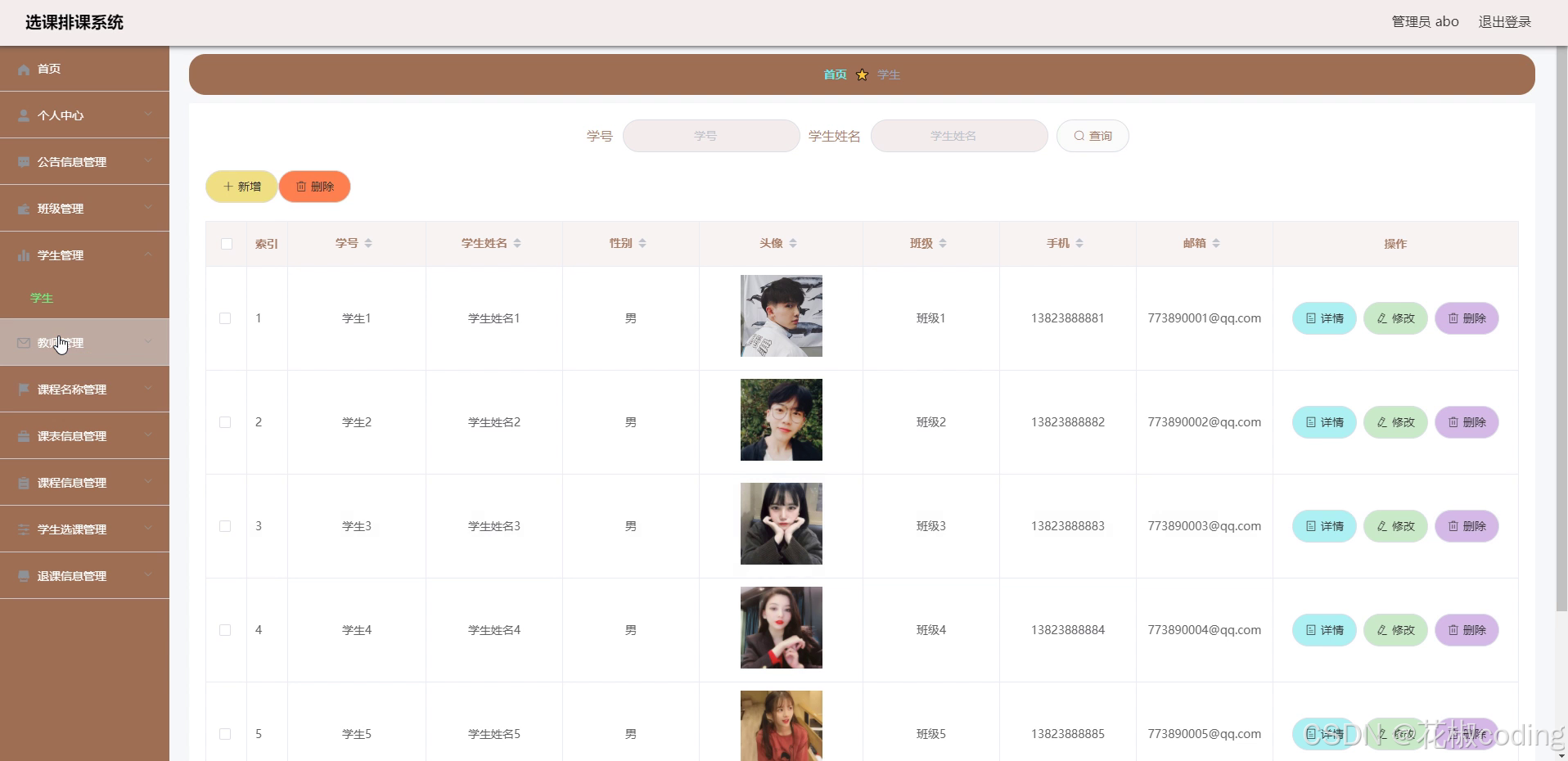The image size is (1568, 761).
Task: Click the icon beside 退课信息管理
Action: (24, 576)
